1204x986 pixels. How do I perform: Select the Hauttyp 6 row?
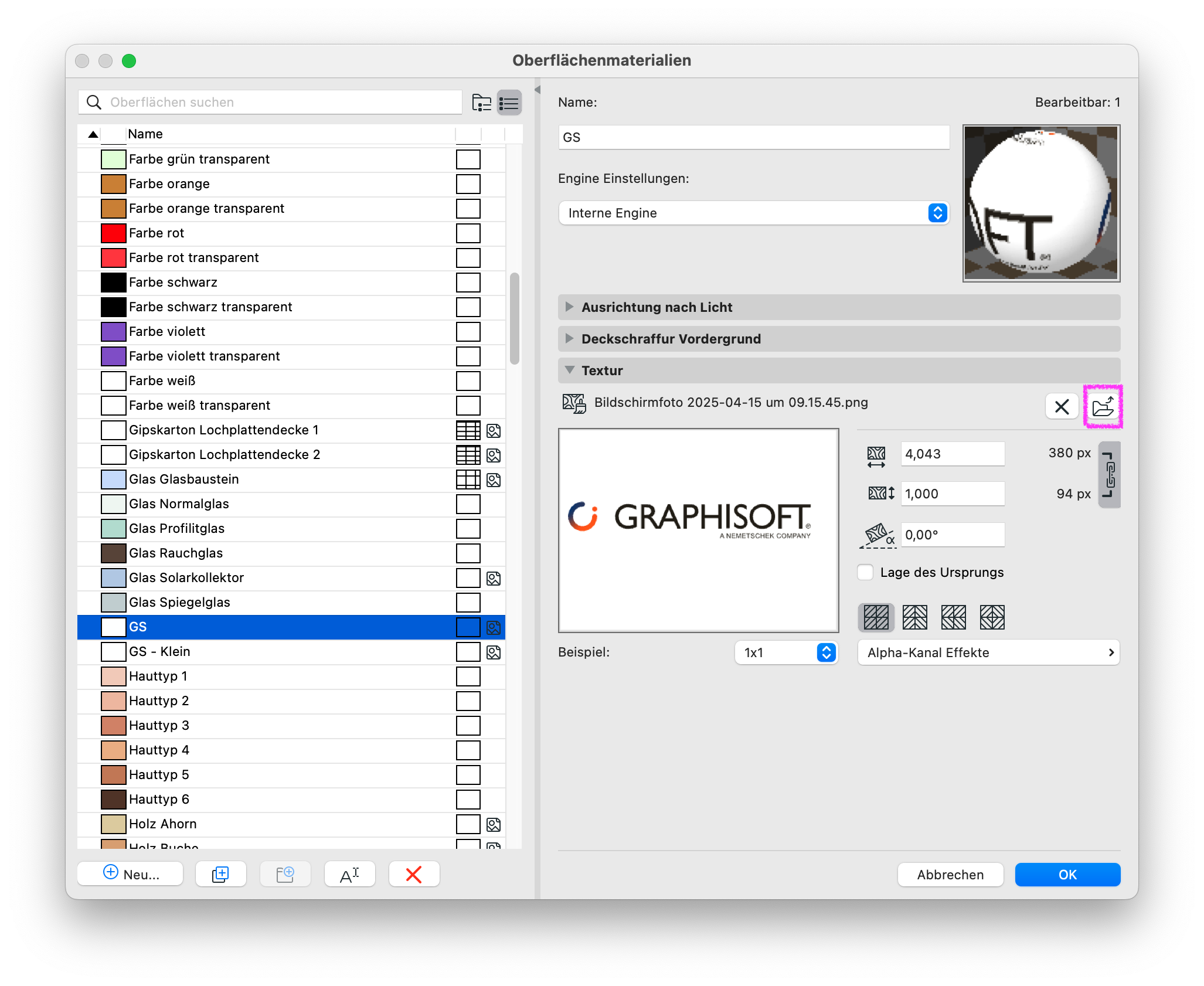[x=291, y=800]
